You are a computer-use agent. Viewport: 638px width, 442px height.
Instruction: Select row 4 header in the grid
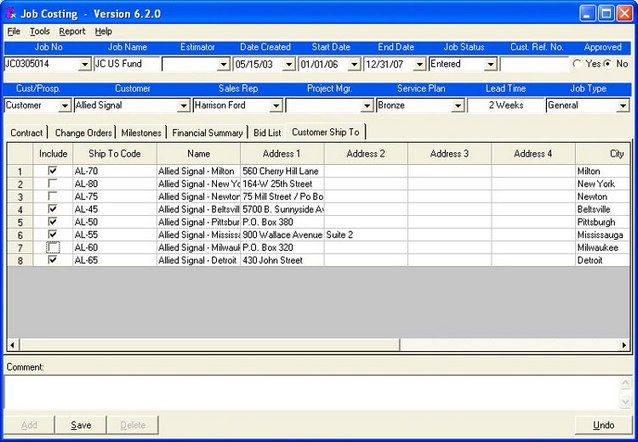[x=19, y=209]
